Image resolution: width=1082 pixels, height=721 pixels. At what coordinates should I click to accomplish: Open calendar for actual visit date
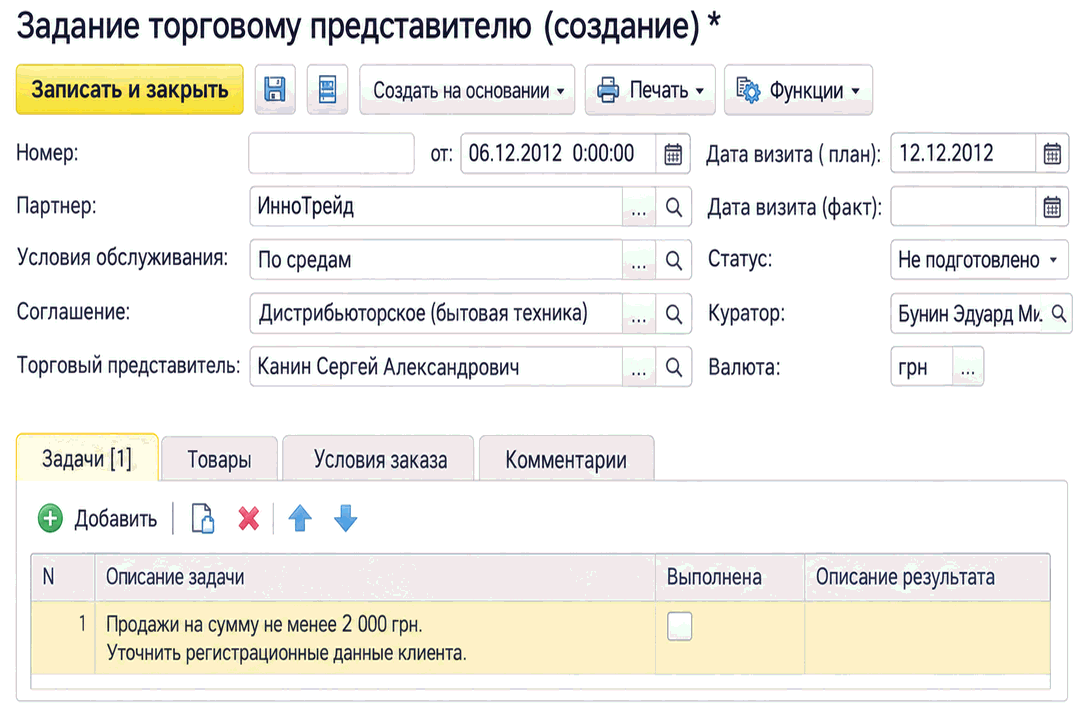(1052, 206)
